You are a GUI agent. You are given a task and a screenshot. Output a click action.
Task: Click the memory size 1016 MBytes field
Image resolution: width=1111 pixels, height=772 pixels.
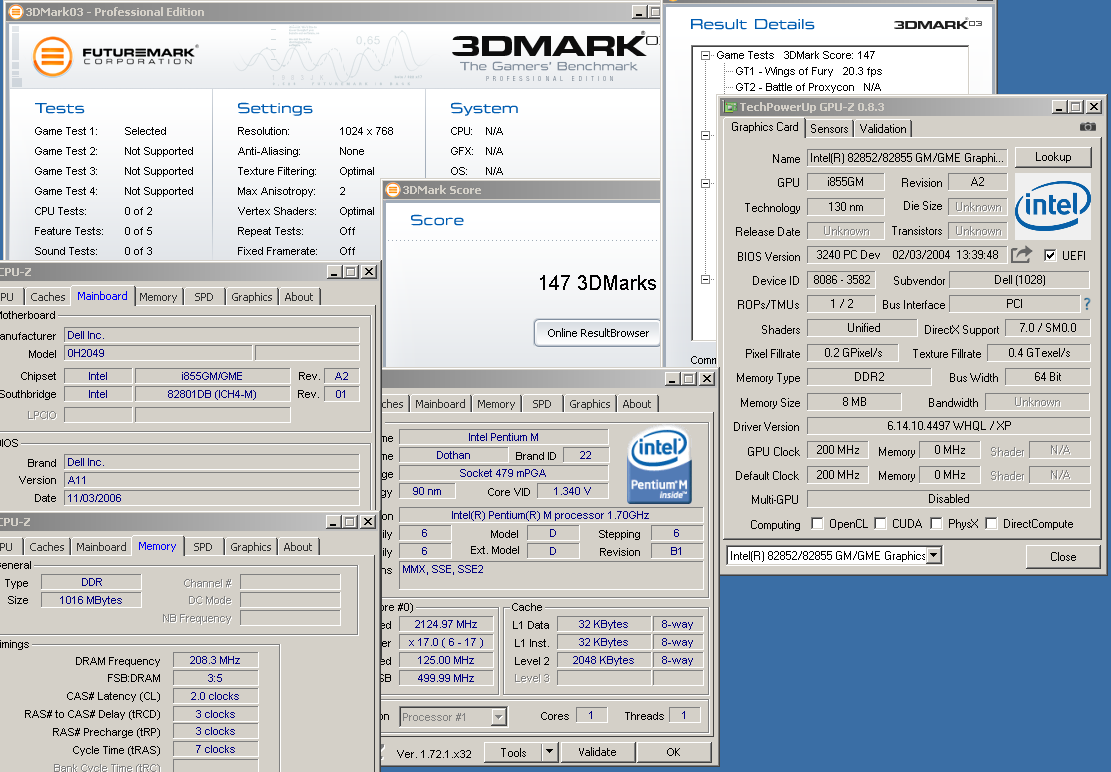point(91,600)
